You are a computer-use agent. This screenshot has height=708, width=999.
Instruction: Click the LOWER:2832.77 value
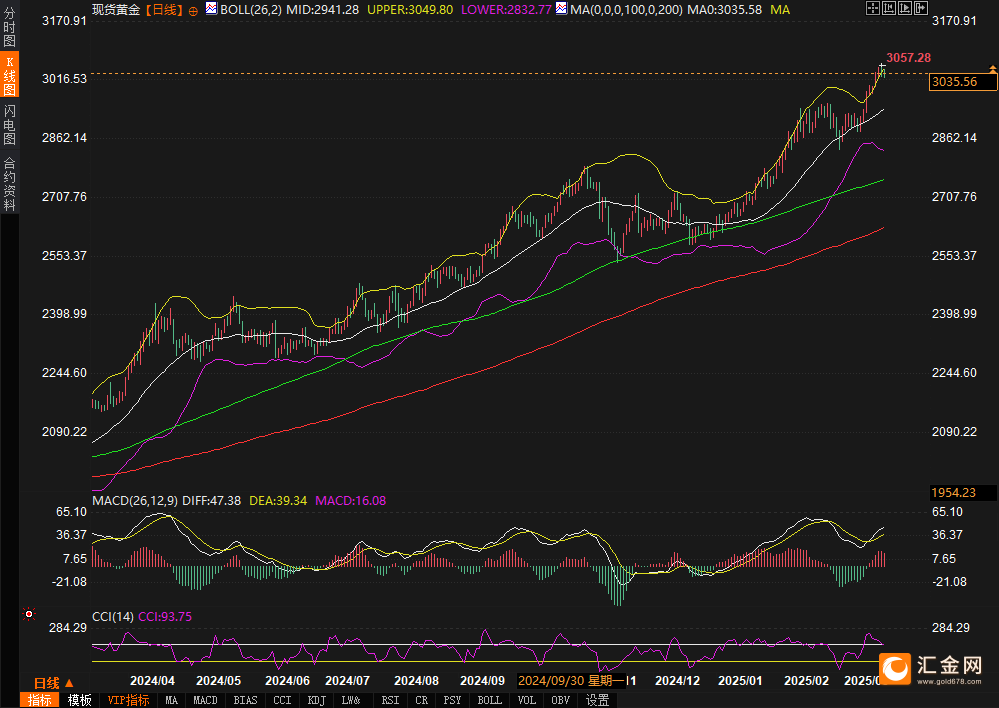pos(507,10)
